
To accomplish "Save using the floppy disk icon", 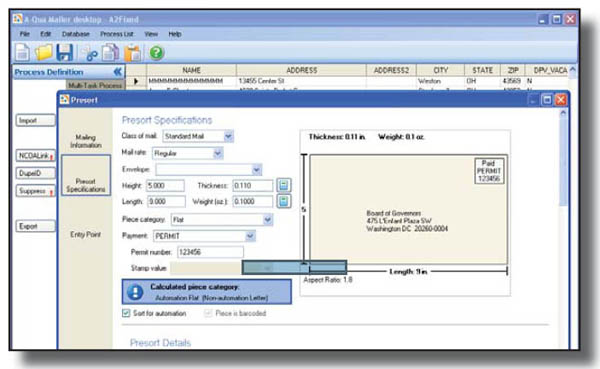I will [x=65, y=52].
